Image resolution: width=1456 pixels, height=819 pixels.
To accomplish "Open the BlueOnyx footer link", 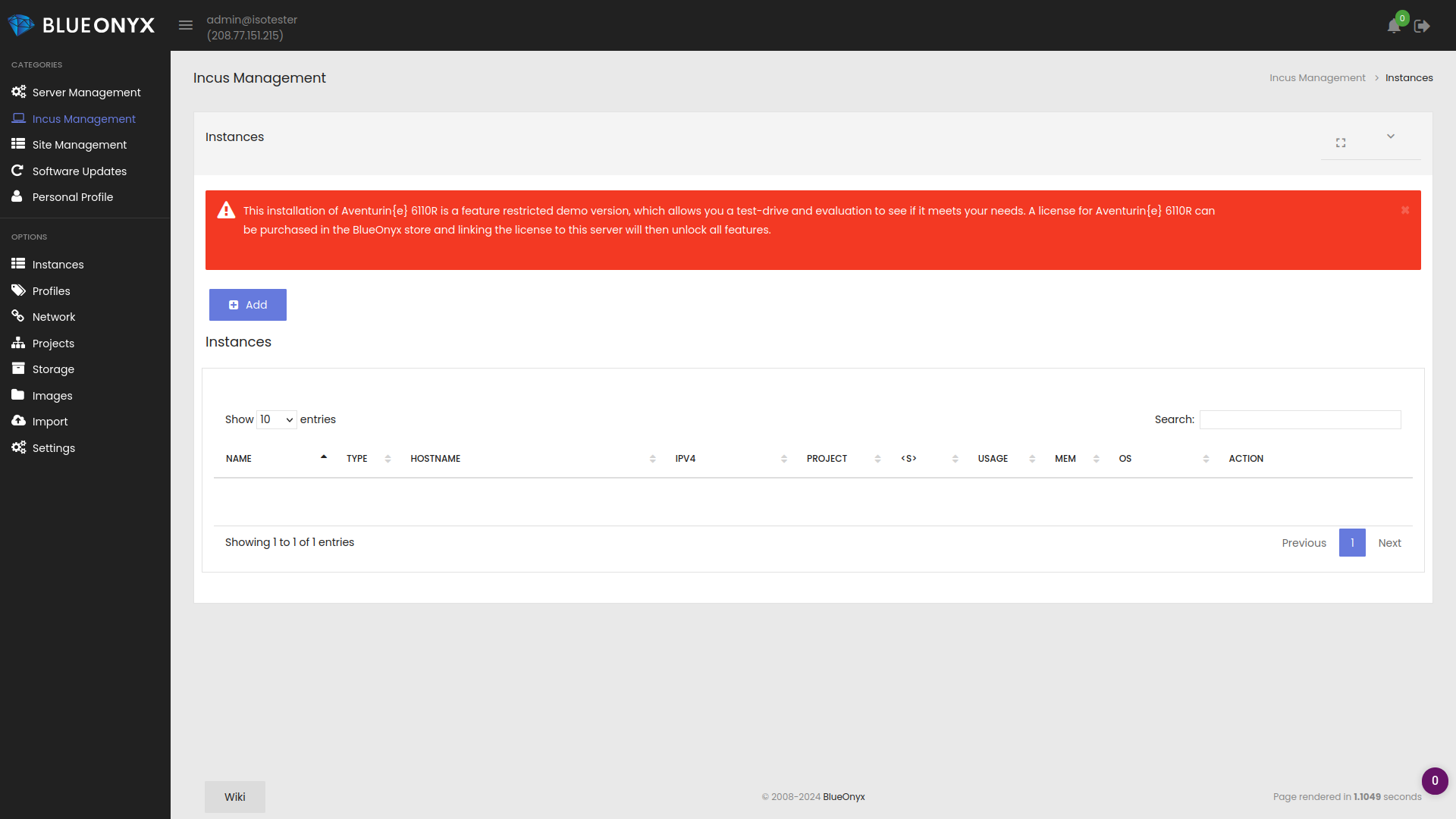I will pyautogui.click(x=844, y=797).
